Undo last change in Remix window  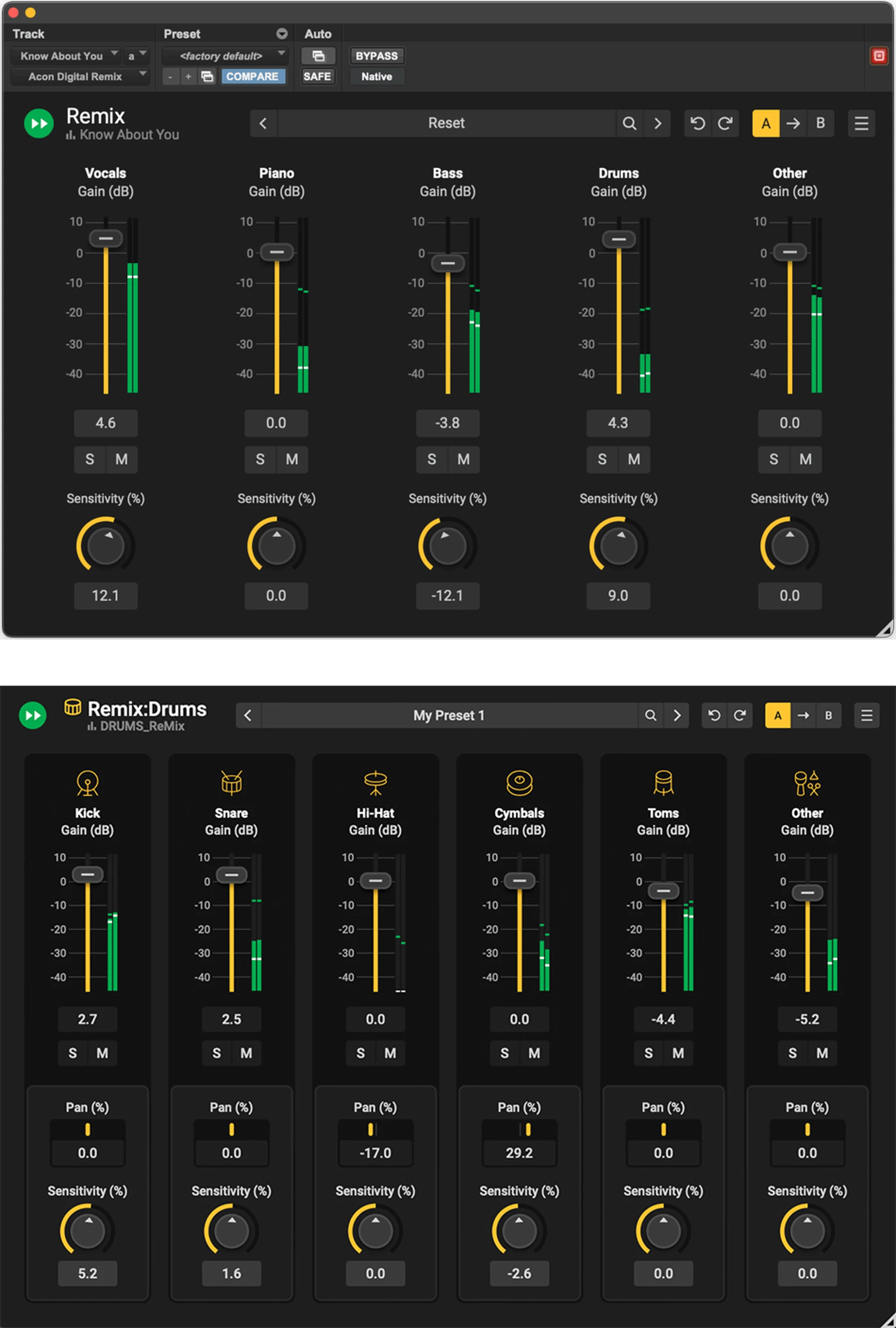click(x=697, y=123)
